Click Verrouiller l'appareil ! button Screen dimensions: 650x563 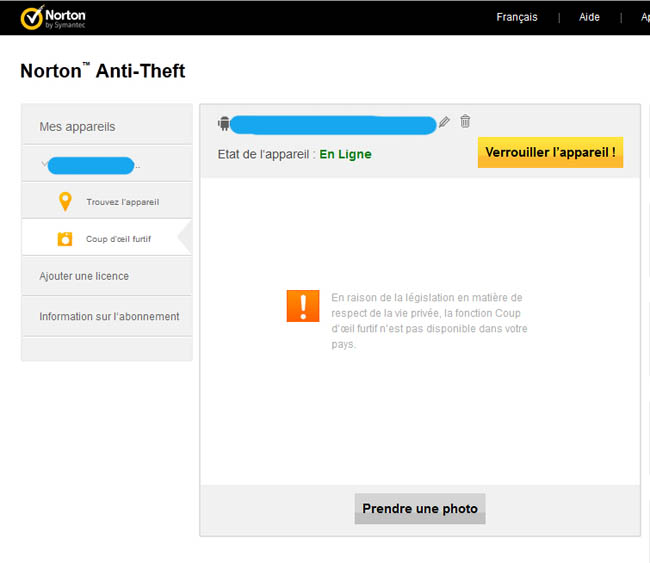(x=550, y=153)
